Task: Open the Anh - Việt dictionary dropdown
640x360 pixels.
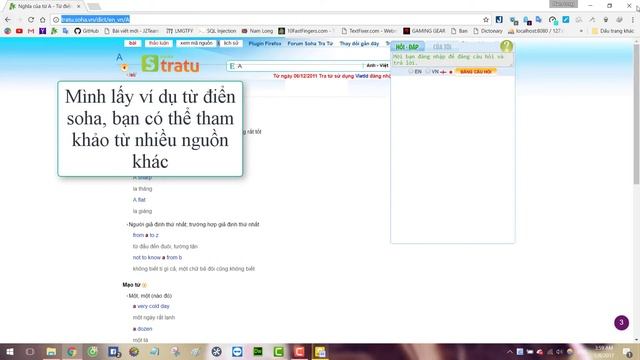Action: [x=377, y=66]
